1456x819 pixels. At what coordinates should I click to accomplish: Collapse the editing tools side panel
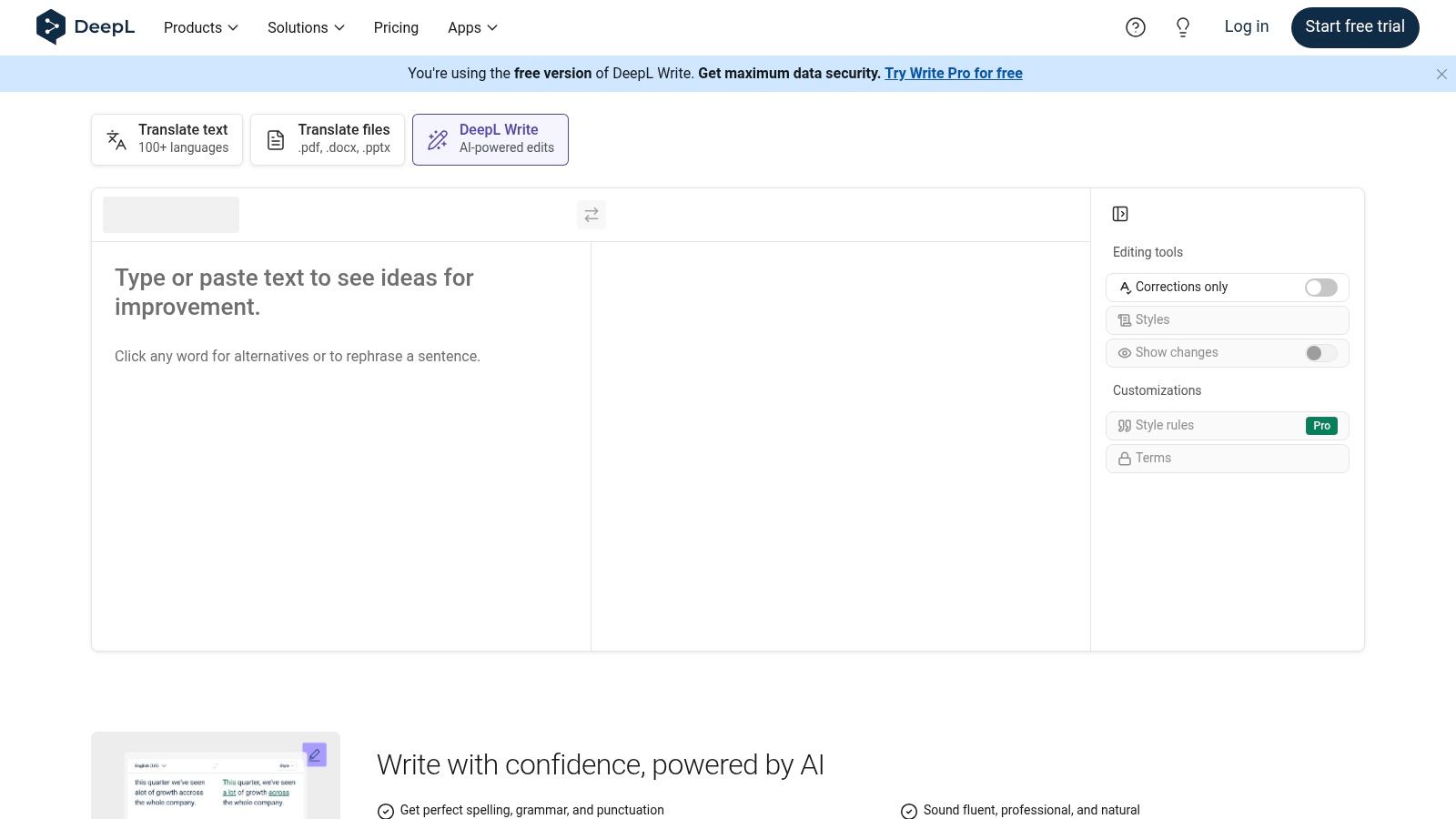(x=1120, y=213)
